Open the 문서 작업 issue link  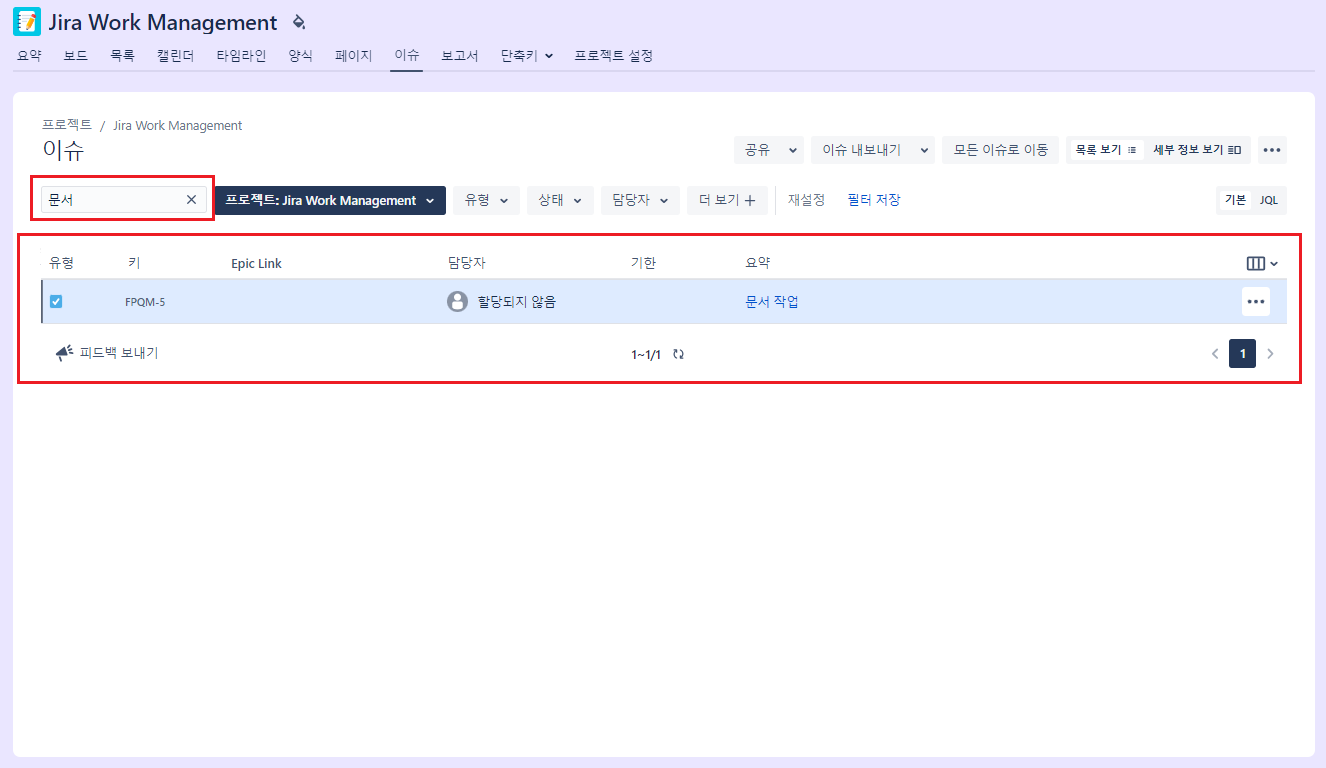click(x=772, y=302)
